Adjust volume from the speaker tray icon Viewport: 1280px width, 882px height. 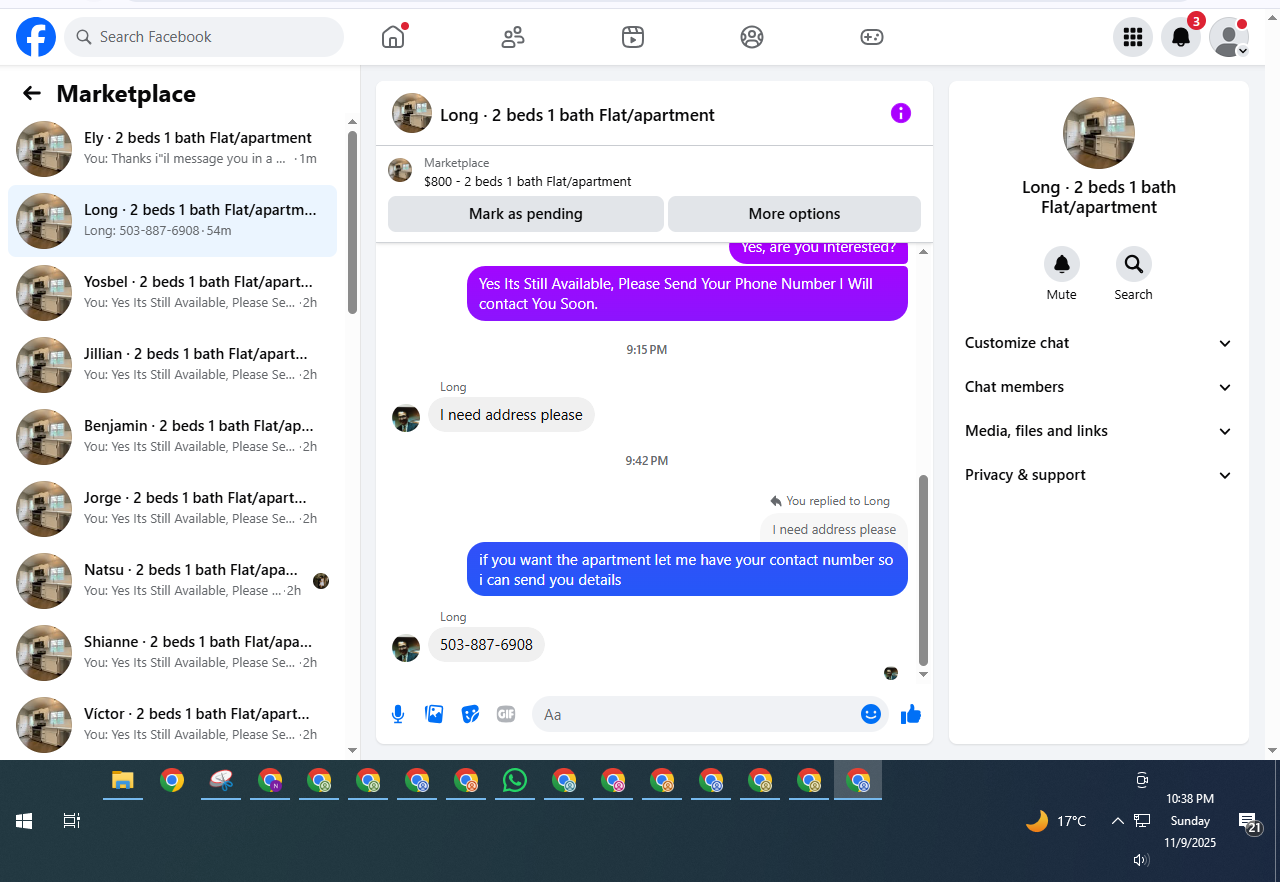pos(1141,859)
